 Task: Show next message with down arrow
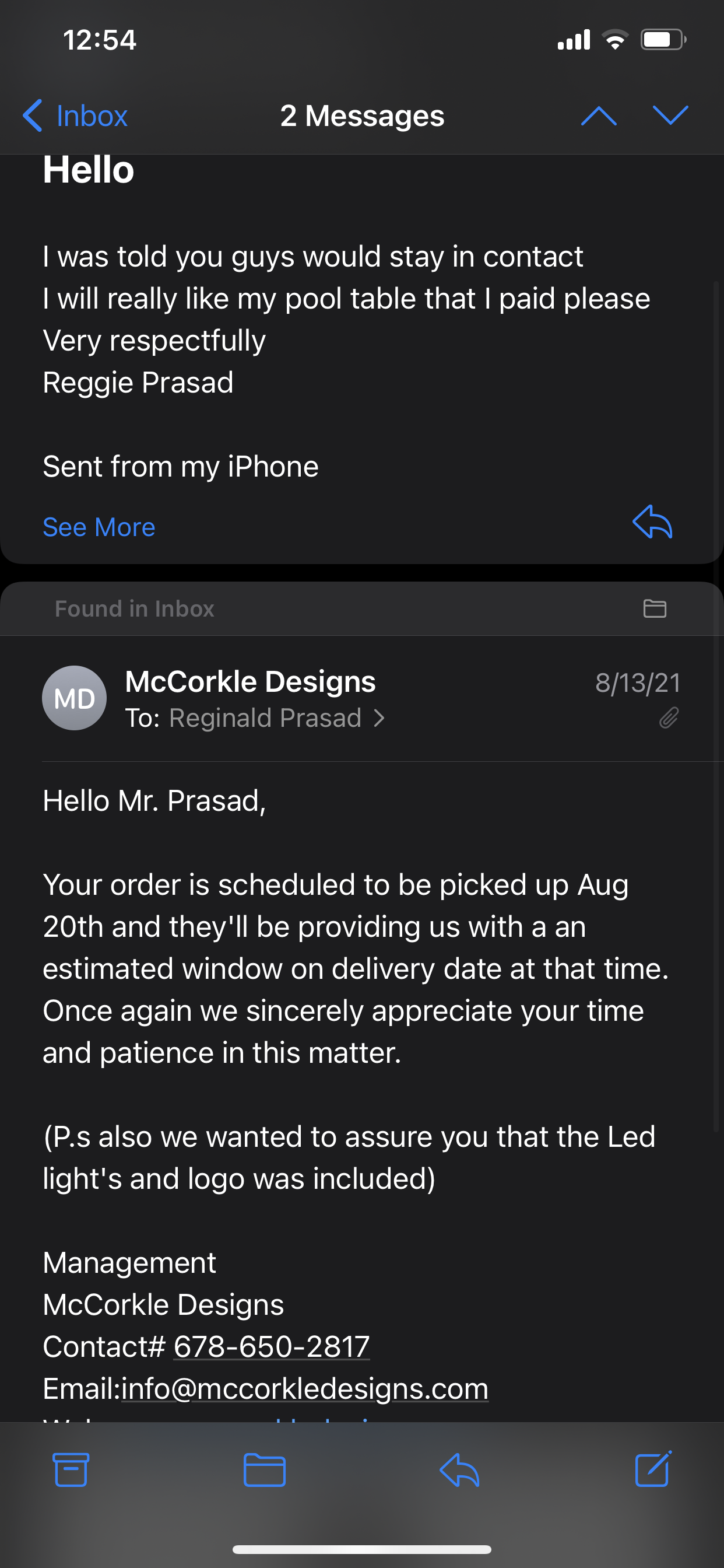point(670,115)
